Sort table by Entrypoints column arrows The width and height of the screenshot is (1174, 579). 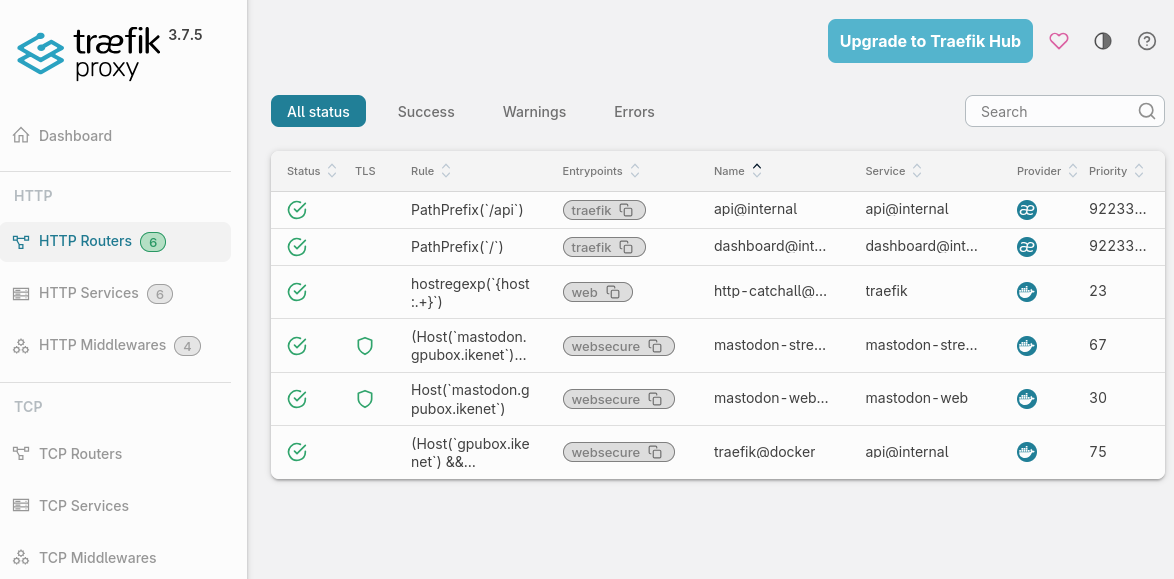coord(634,171)
